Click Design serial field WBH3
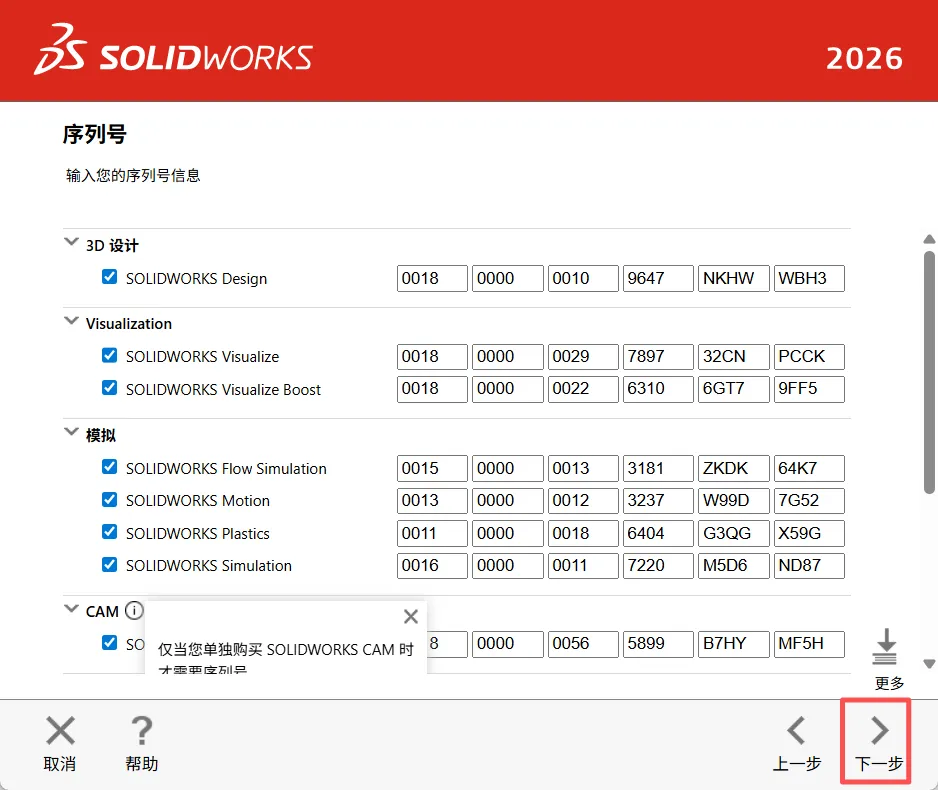Image resolution: width=938 pixels, height=790 pixels. [x=809, y=279]
